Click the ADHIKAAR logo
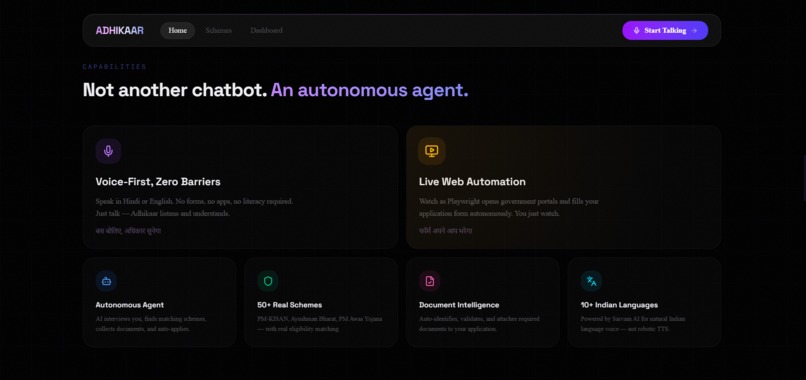The height and width of the screenshot is (380, 806). point(119,30)
